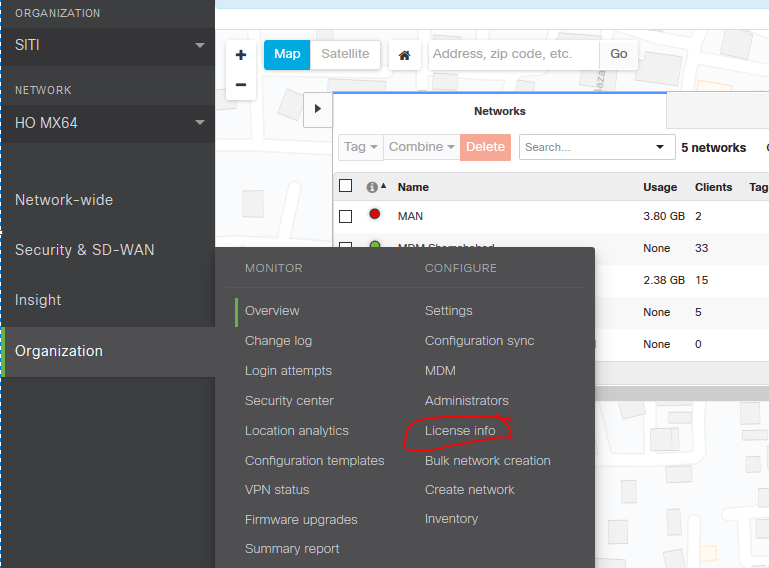This screenshot has height=568, width=769.
Task: Tick the select-all checkbox in table header
Action: 346,186
